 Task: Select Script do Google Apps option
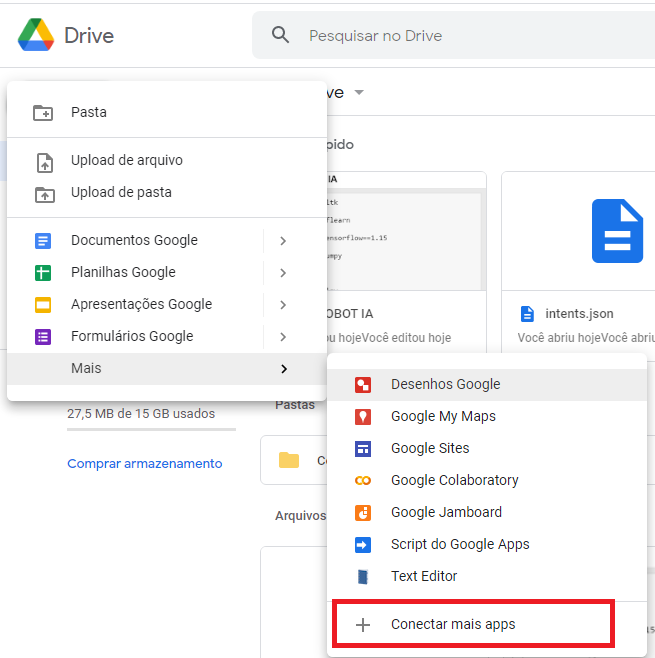[487, 544]
